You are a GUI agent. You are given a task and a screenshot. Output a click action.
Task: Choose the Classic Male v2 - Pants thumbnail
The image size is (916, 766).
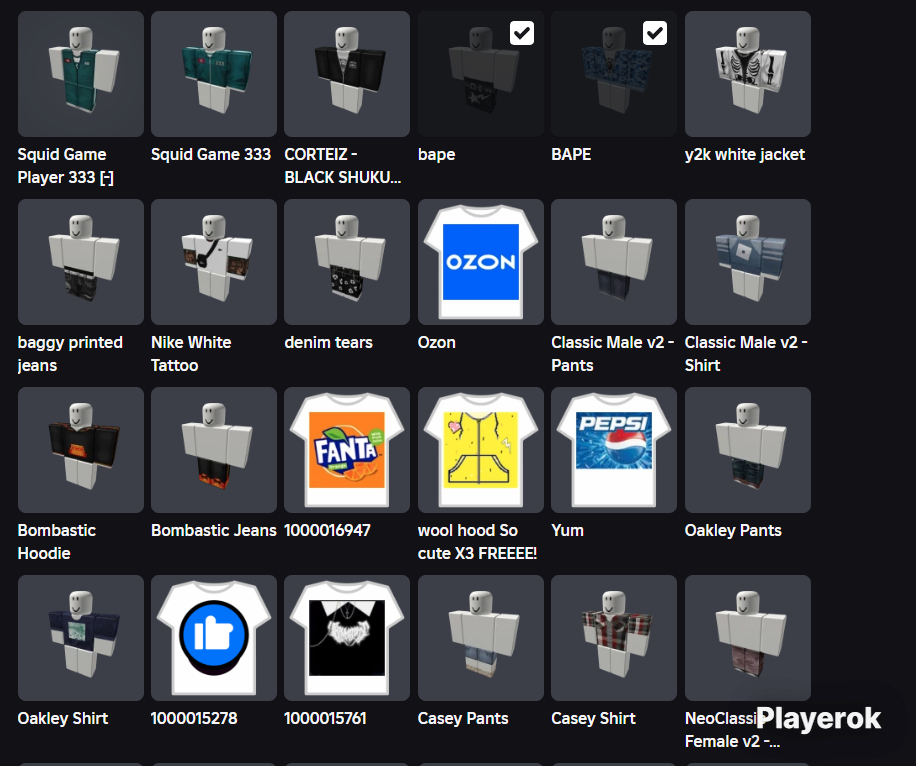click(x=614, y=262)
